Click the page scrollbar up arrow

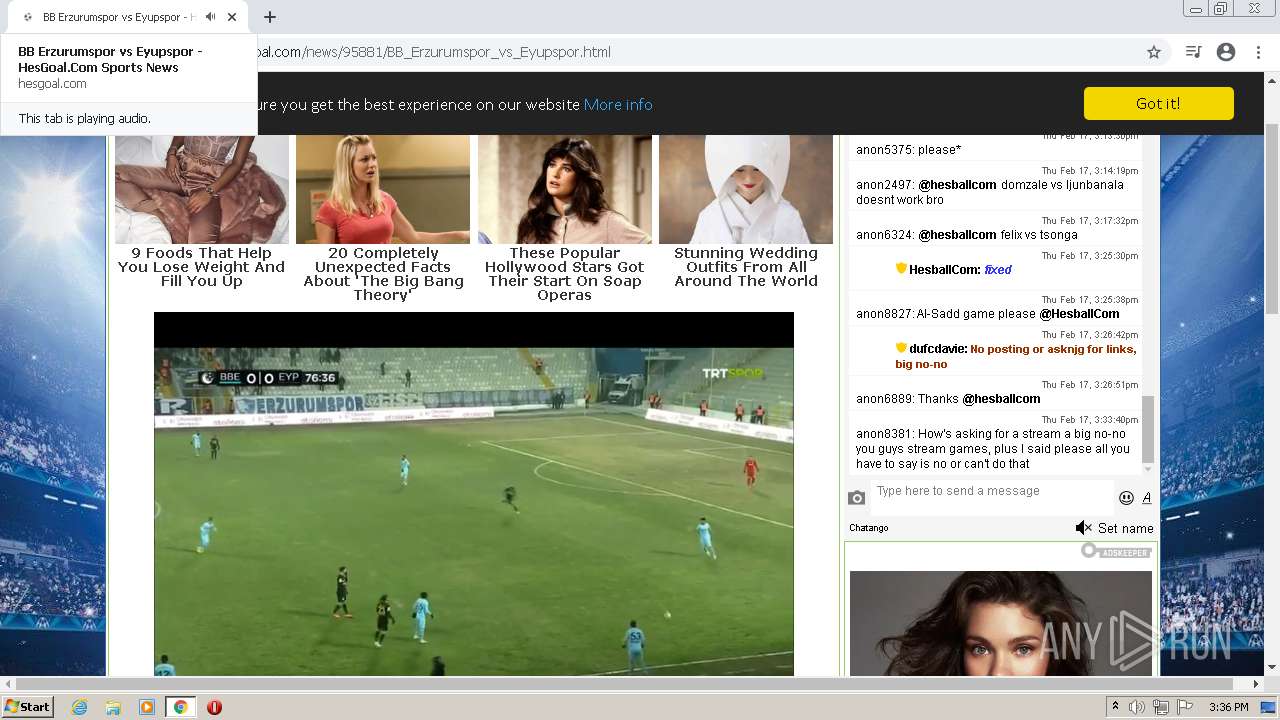tap(1272, 80)
